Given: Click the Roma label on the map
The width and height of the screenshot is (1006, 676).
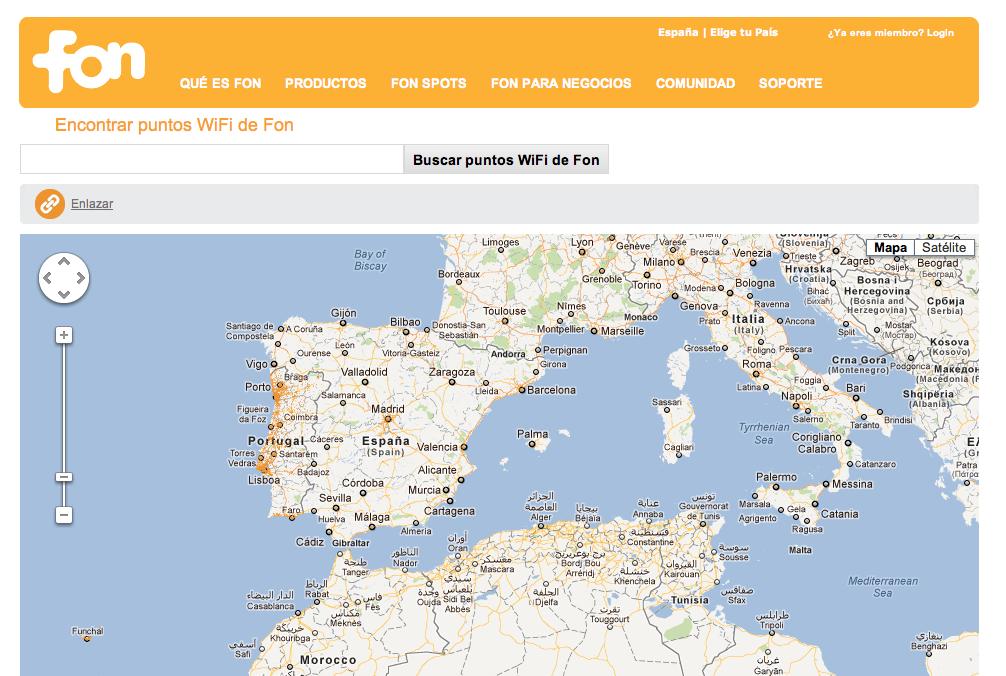Looking at the screenshot, I should click(x=756, y=364).
